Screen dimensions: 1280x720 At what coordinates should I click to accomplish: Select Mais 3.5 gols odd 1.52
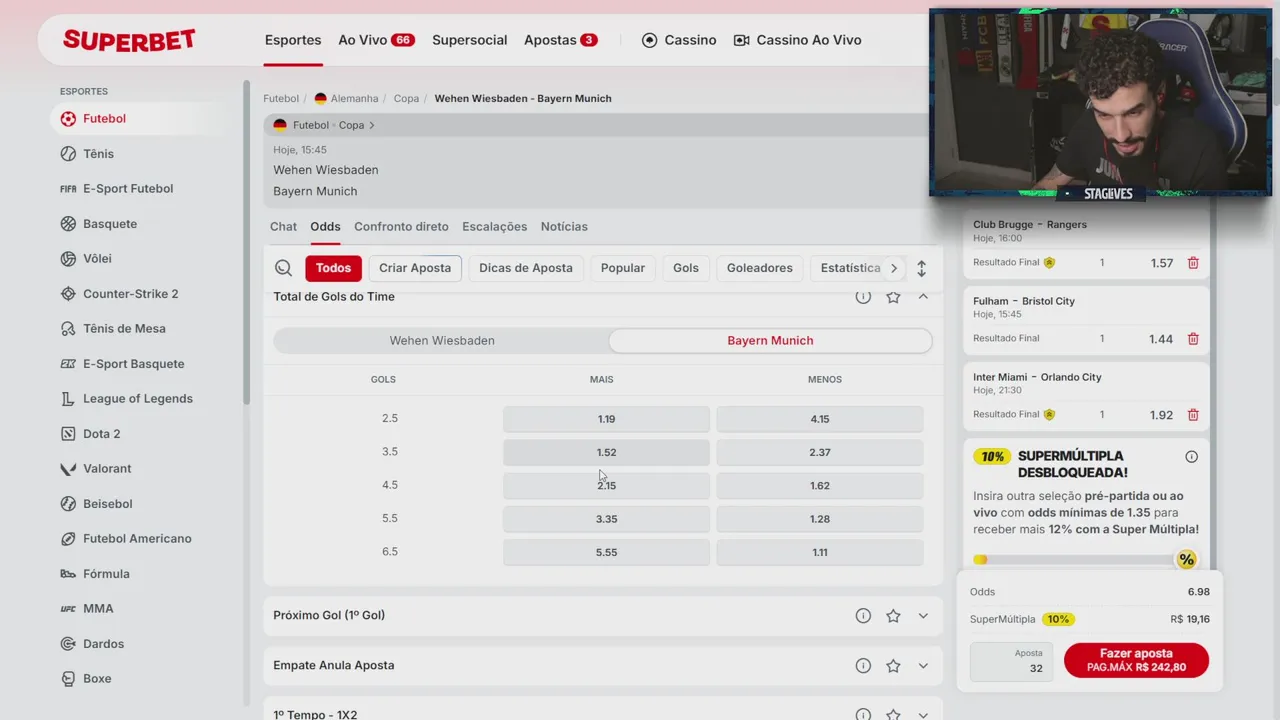coord(606,452)
